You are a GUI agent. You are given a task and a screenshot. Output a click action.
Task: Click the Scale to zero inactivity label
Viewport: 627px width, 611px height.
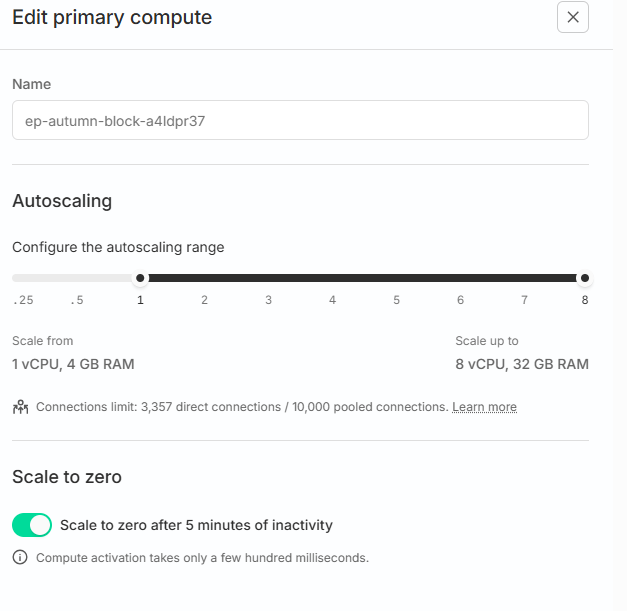[x=196, y=525]
